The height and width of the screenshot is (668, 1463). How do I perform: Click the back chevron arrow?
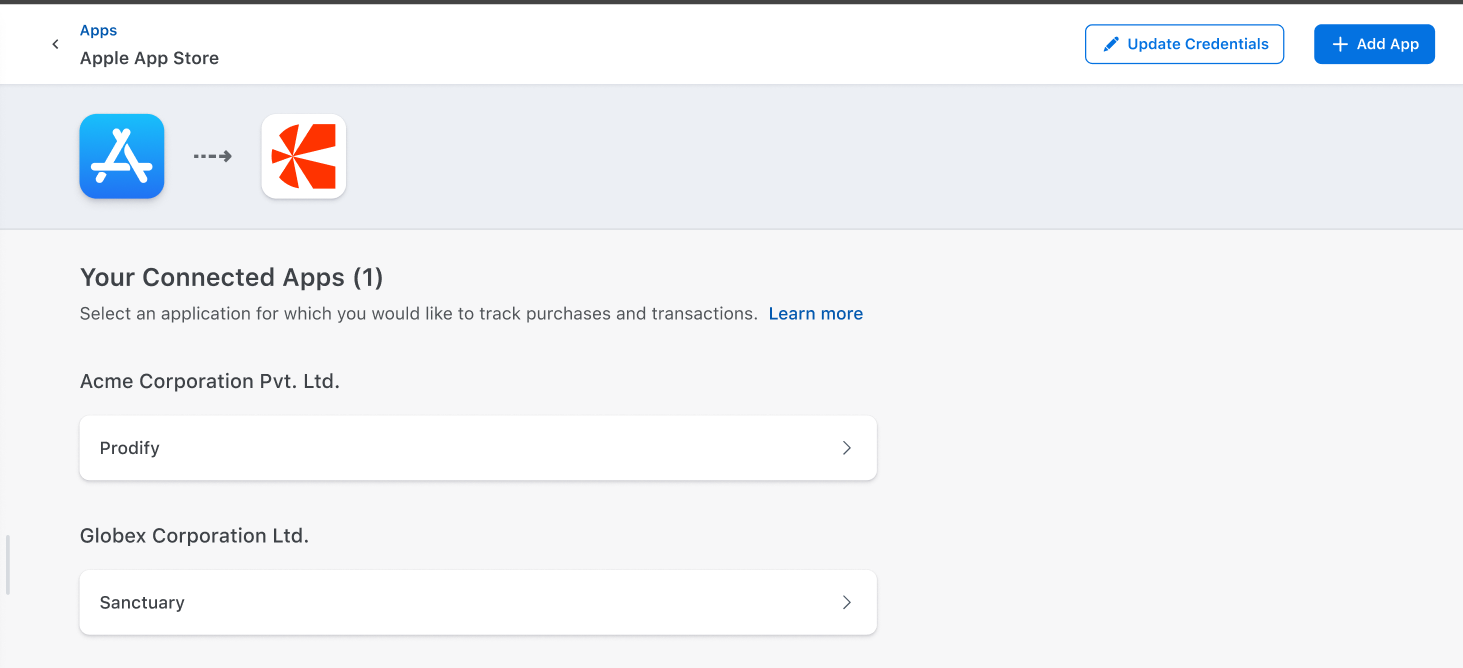tap(55, 44)
